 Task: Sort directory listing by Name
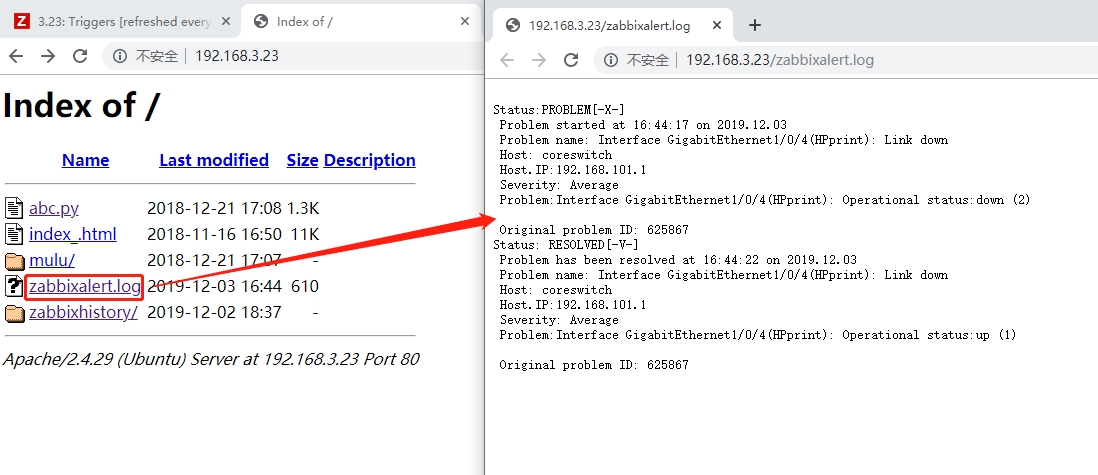(85, 160)
